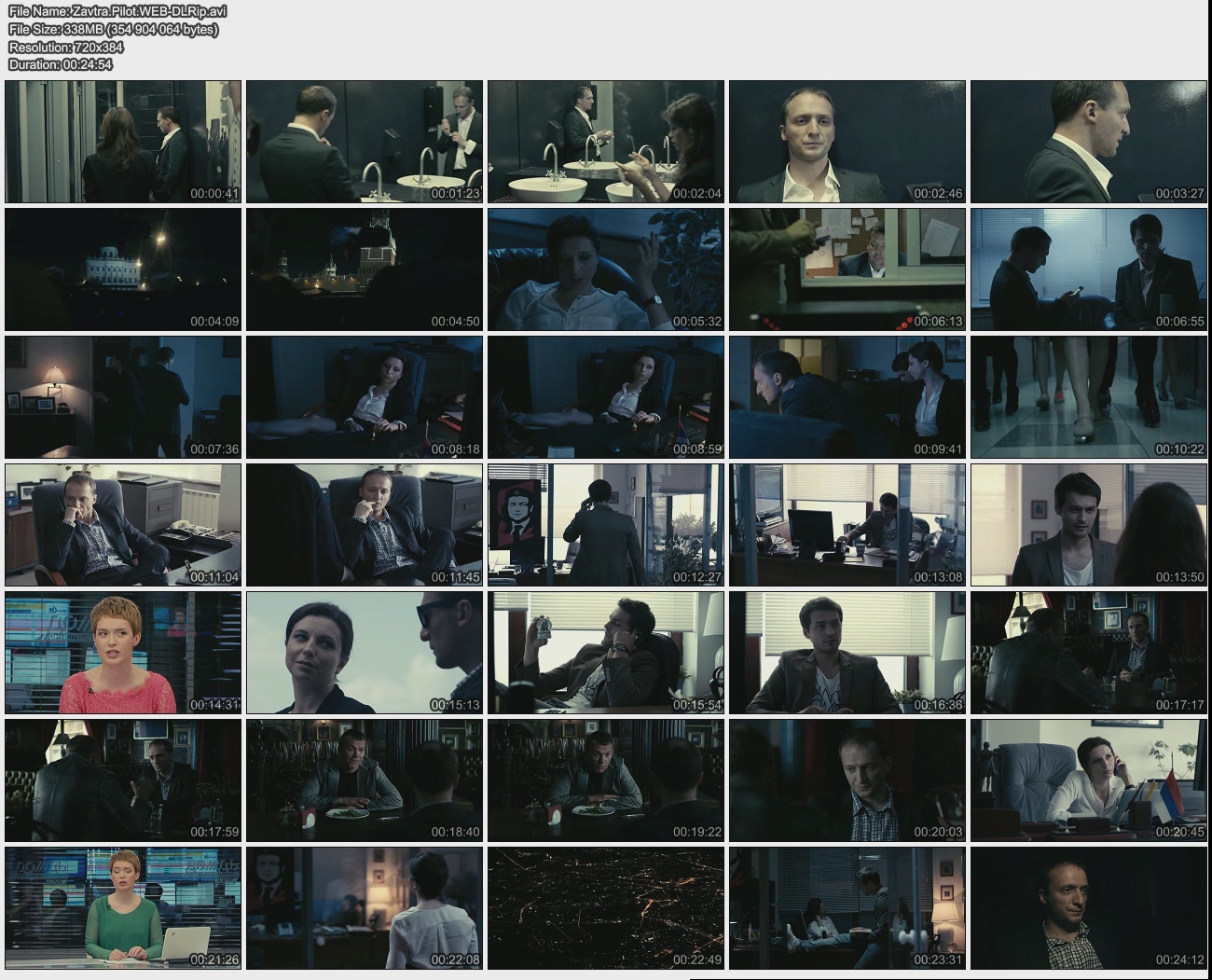Select the portrait poster frame at 00:12:27
Screen dimensions: 1212x980
(x=606, y=525)
